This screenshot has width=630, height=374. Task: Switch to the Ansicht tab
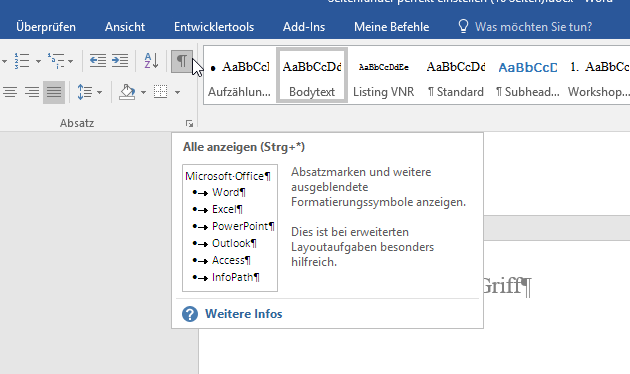pos(125,27)
